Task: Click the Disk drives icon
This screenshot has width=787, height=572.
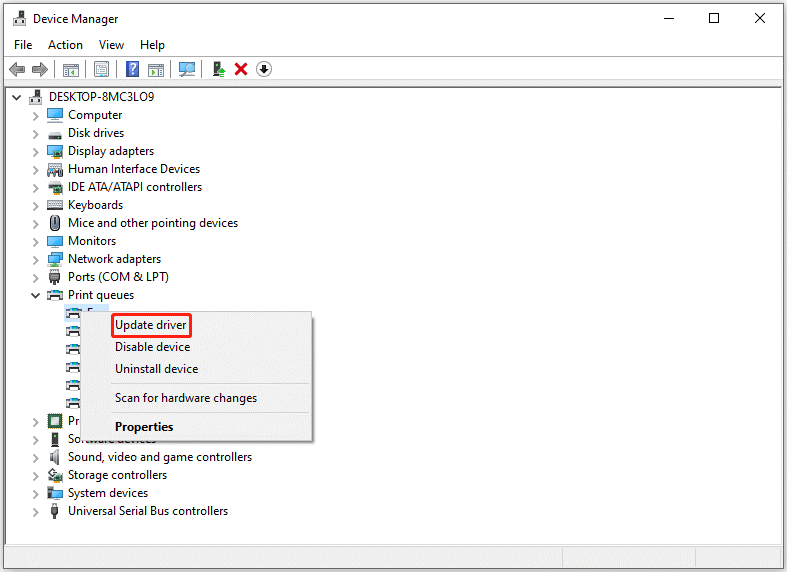Action: pos(55,134)
